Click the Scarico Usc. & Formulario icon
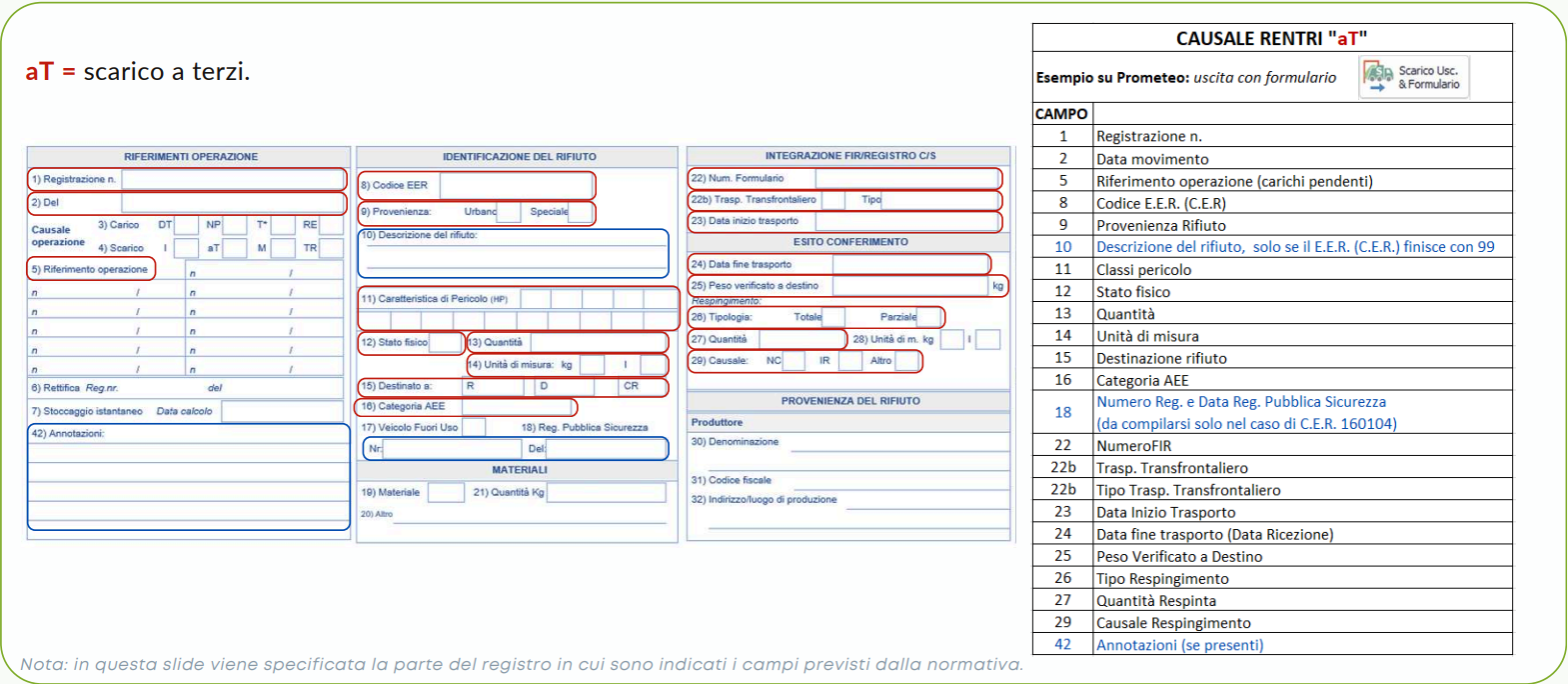 coord(1413,77)
